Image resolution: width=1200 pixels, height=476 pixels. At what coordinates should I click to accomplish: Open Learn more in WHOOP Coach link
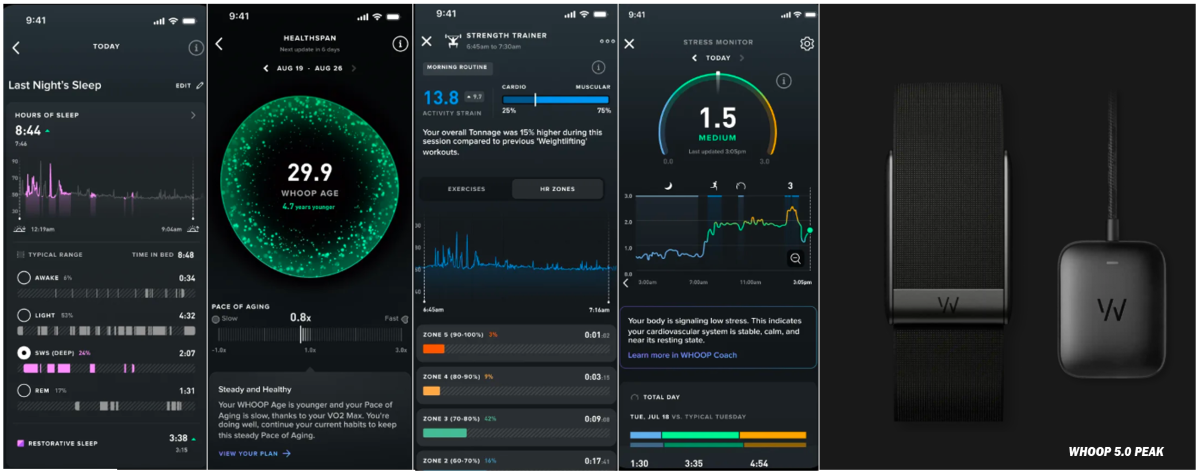pos(685,355)
